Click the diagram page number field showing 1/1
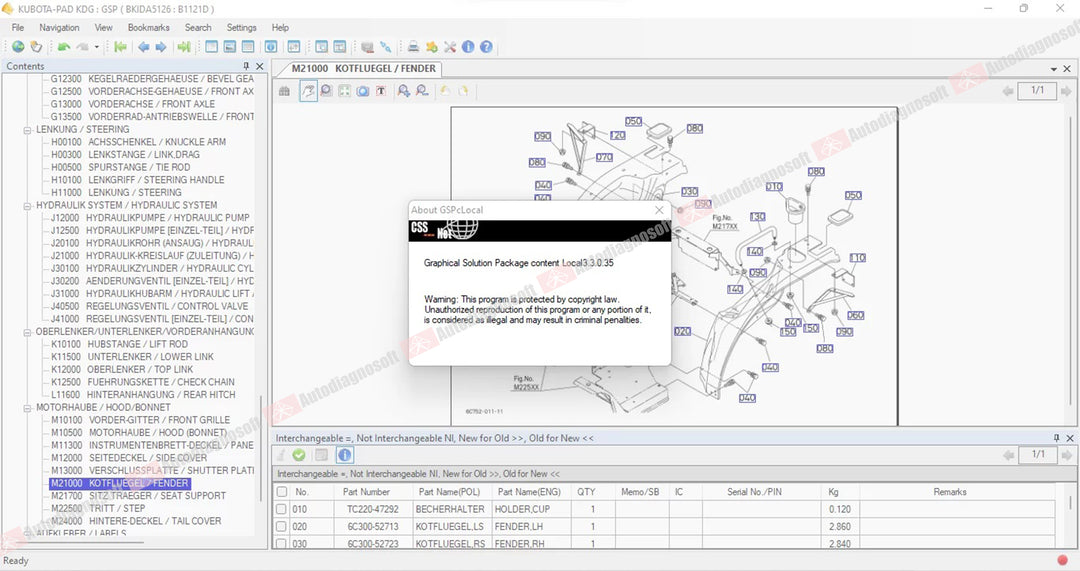1080x571 pixels. click(1037, 91)
